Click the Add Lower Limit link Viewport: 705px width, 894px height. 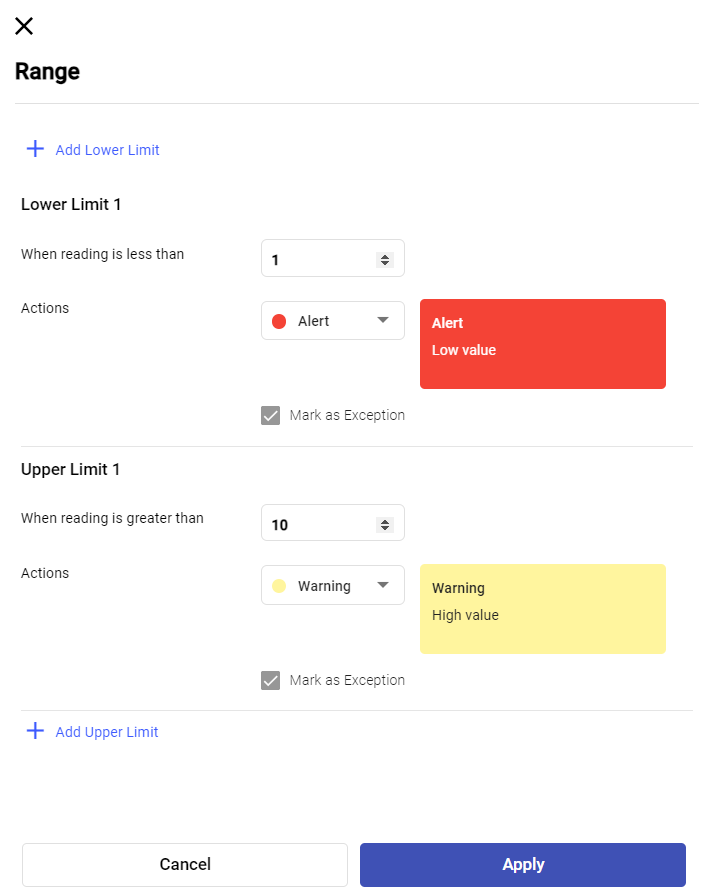pyautogui.click(x=107, y=150)
